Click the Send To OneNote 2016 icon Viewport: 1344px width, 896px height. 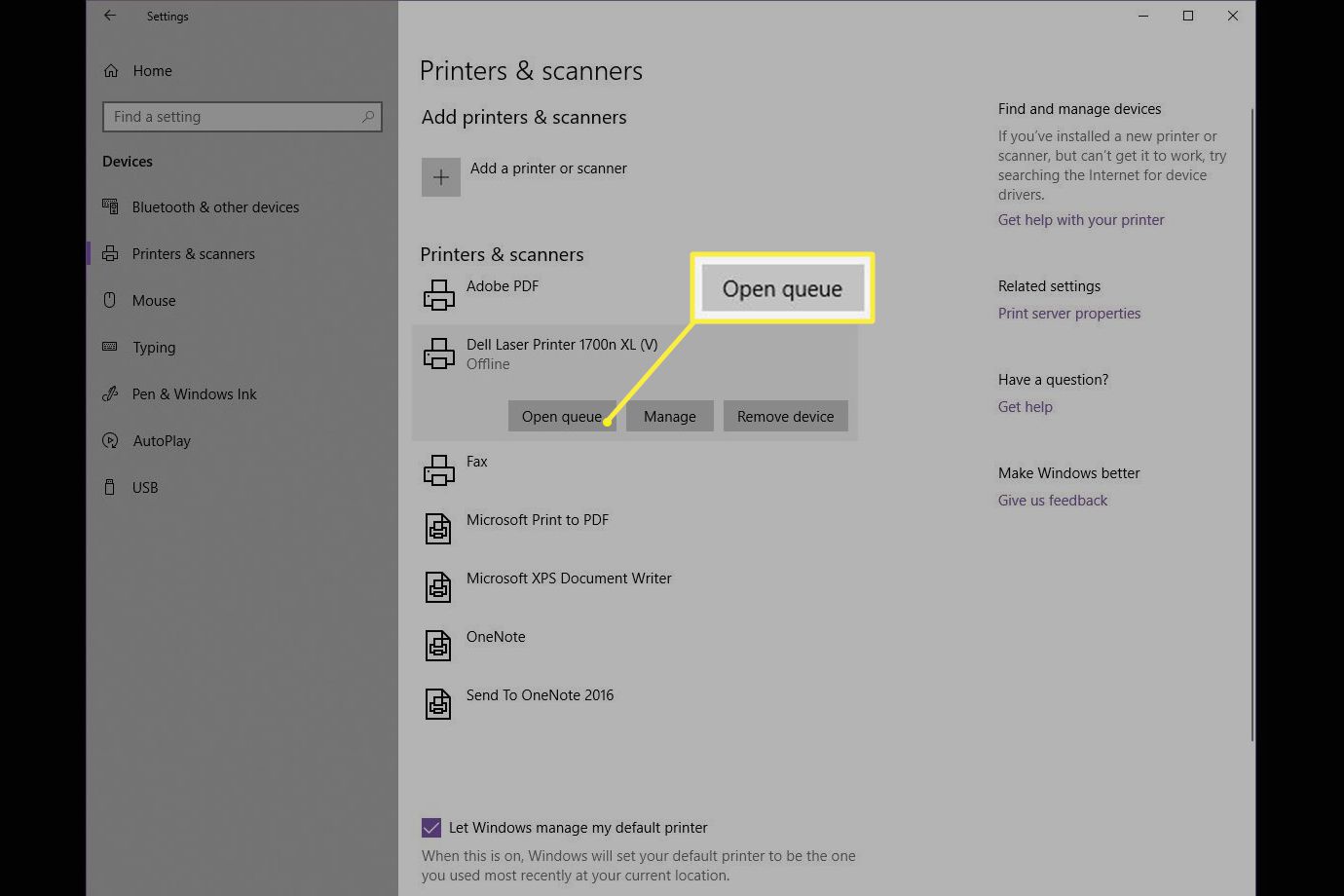(437, 703)
